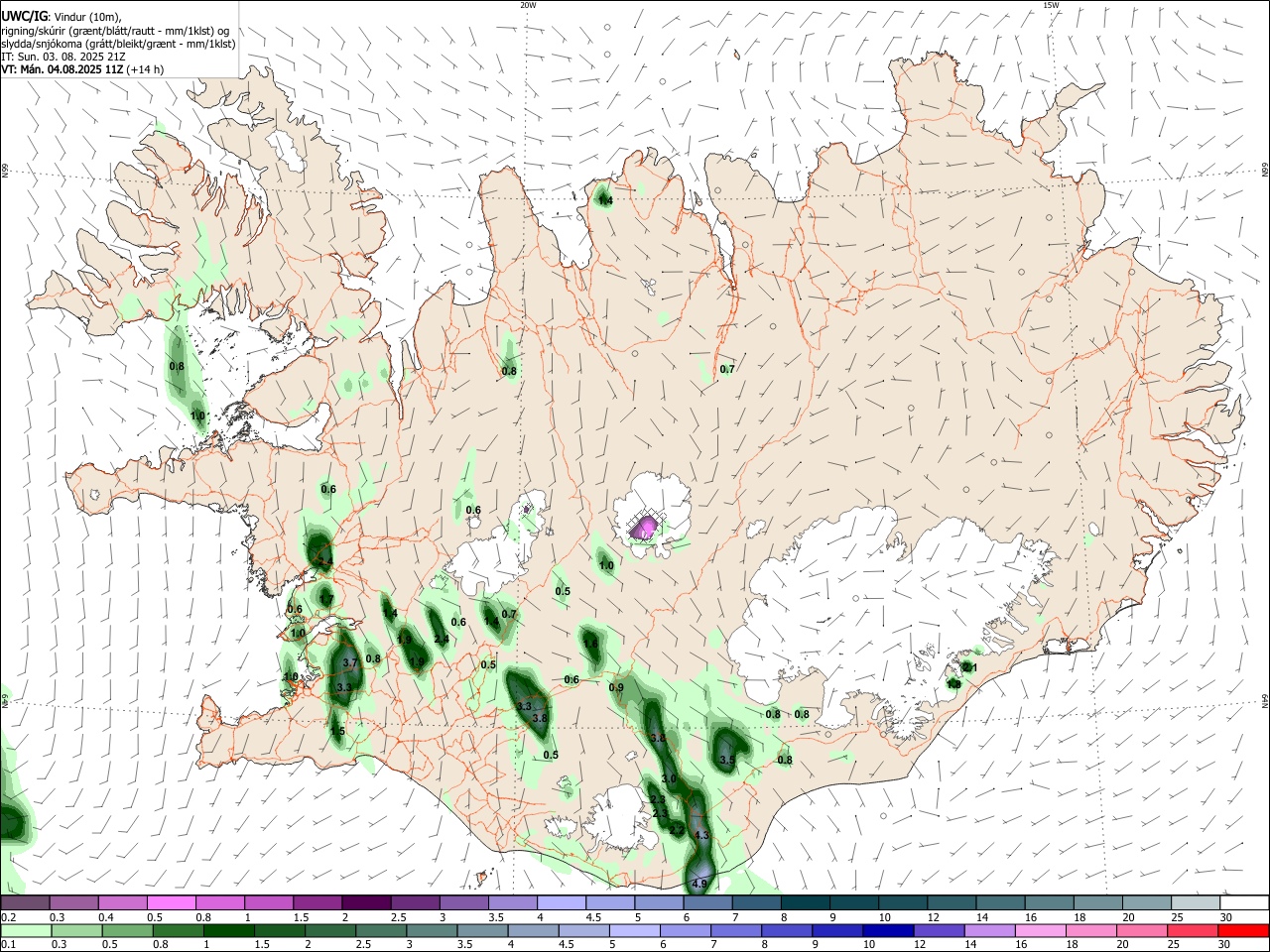
Task: Click the '4.9' precipitation value on south coast
Action: click(x=699, y=884)
